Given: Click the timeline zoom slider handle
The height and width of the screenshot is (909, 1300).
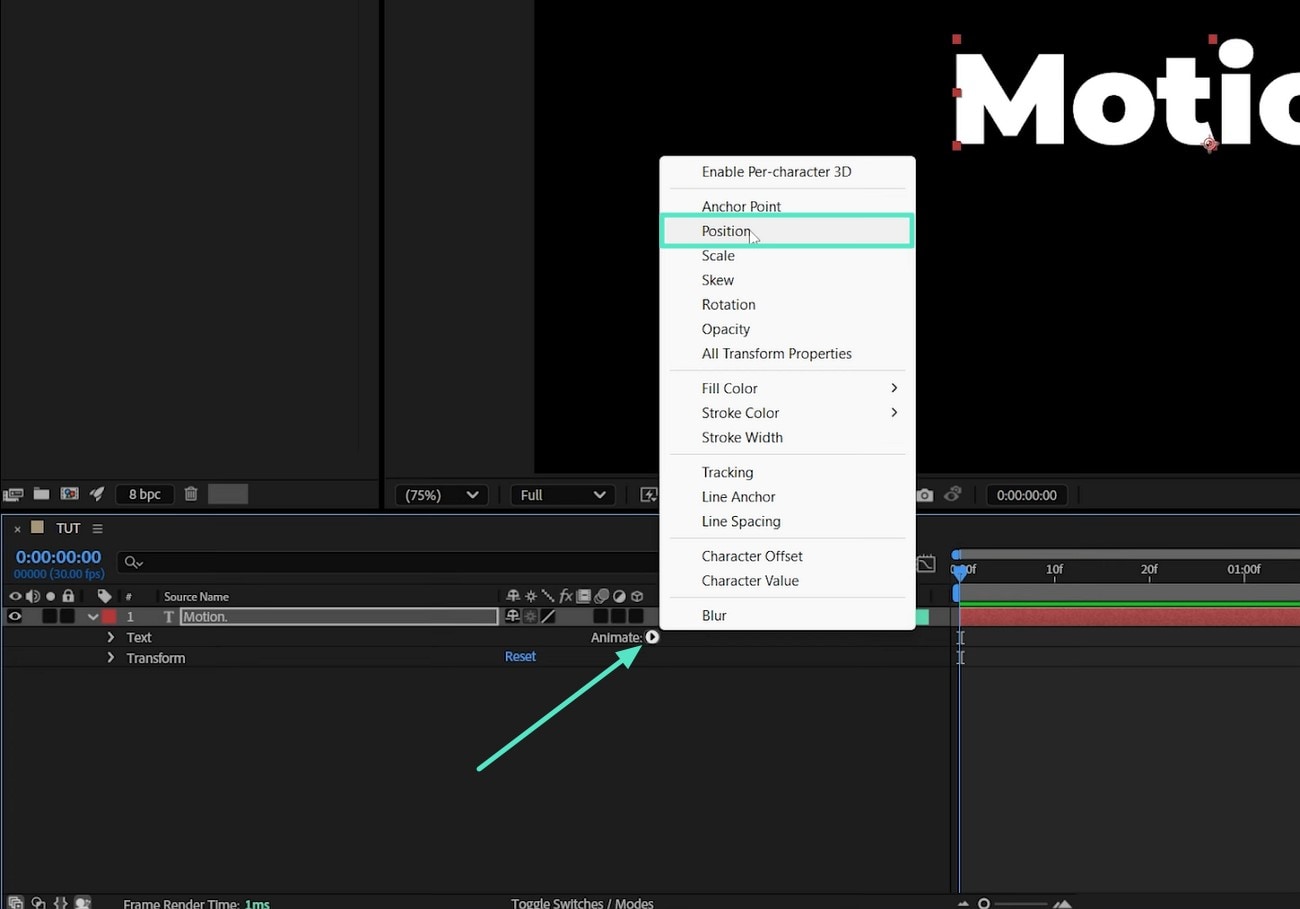Looking at the screenshot, I should (984, 903).
